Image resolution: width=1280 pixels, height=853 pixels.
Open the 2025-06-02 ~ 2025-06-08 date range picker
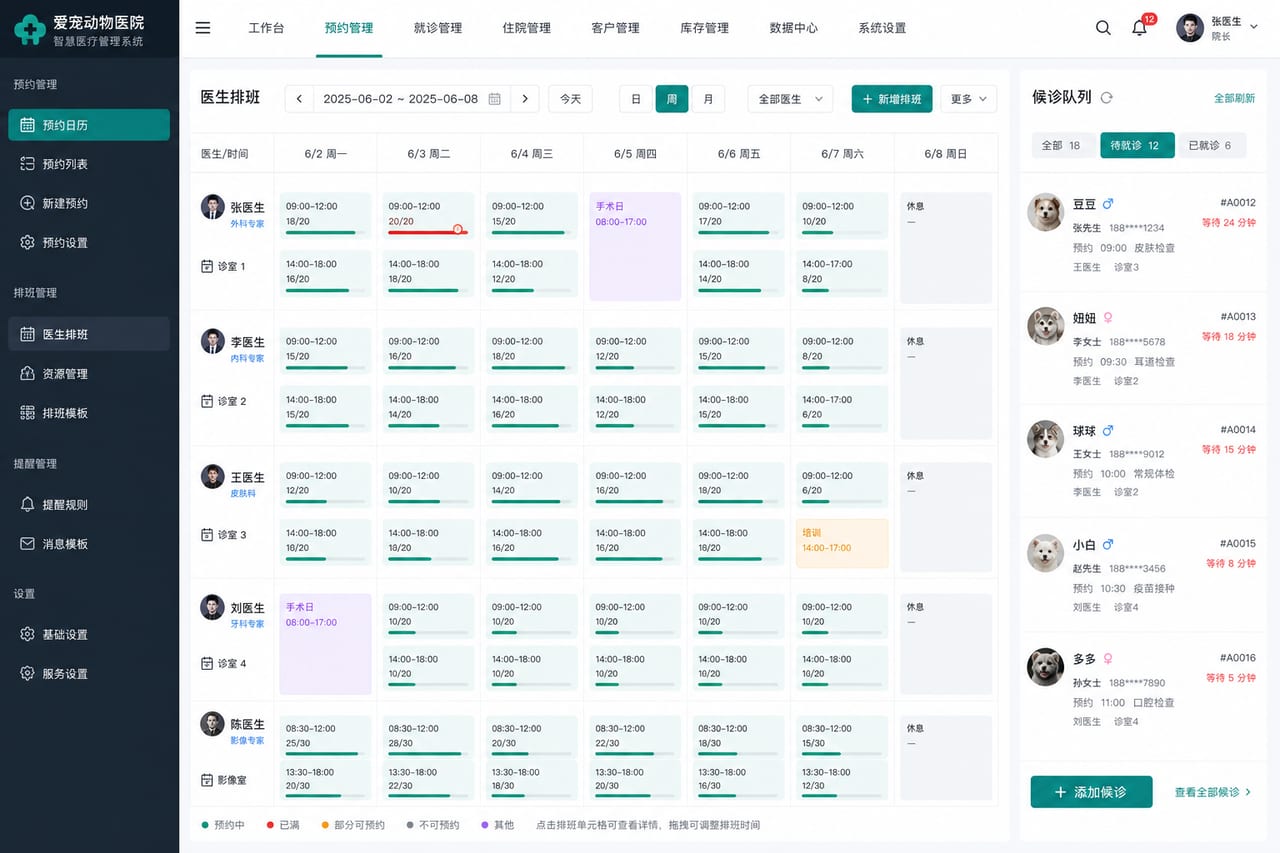tap(411, 99)
